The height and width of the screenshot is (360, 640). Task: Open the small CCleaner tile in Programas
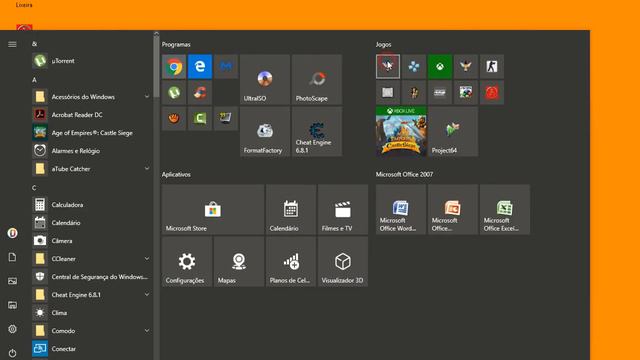coord(200,93)
